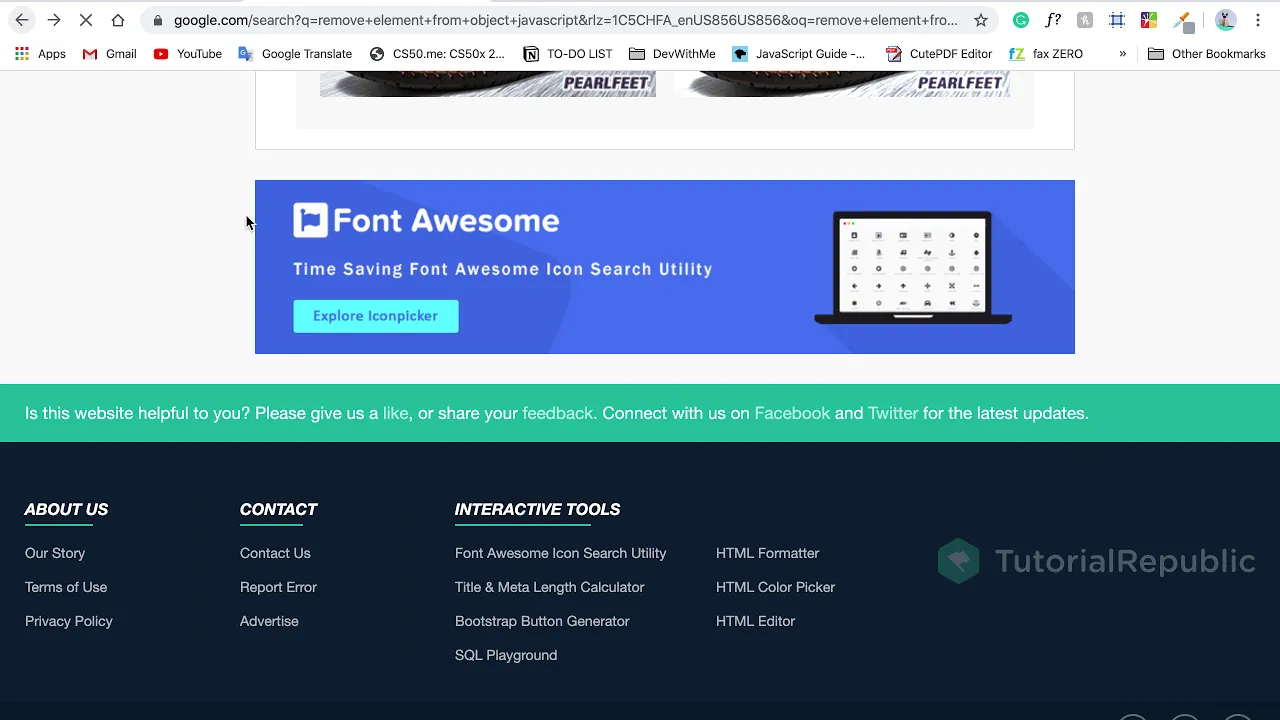Viewport: 1280px width, 720px height.
Task: Click the Explore Iconpicker button
Action: (x=375, y=316)
